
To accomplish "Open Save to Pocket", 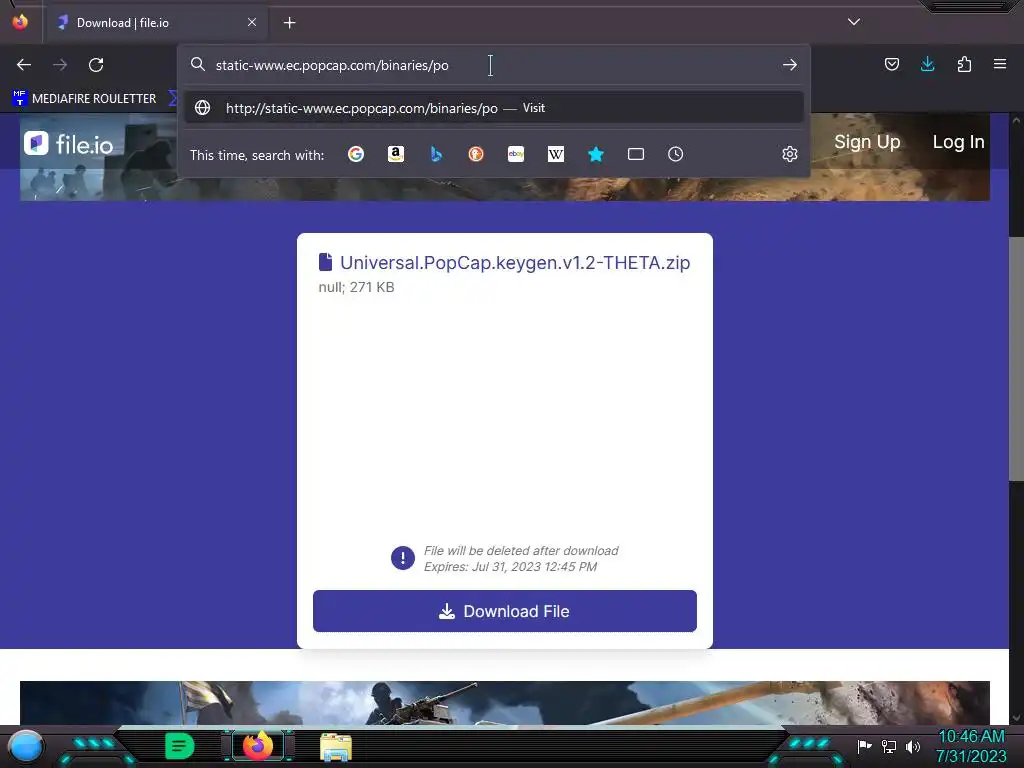I will tap(891, 64).
